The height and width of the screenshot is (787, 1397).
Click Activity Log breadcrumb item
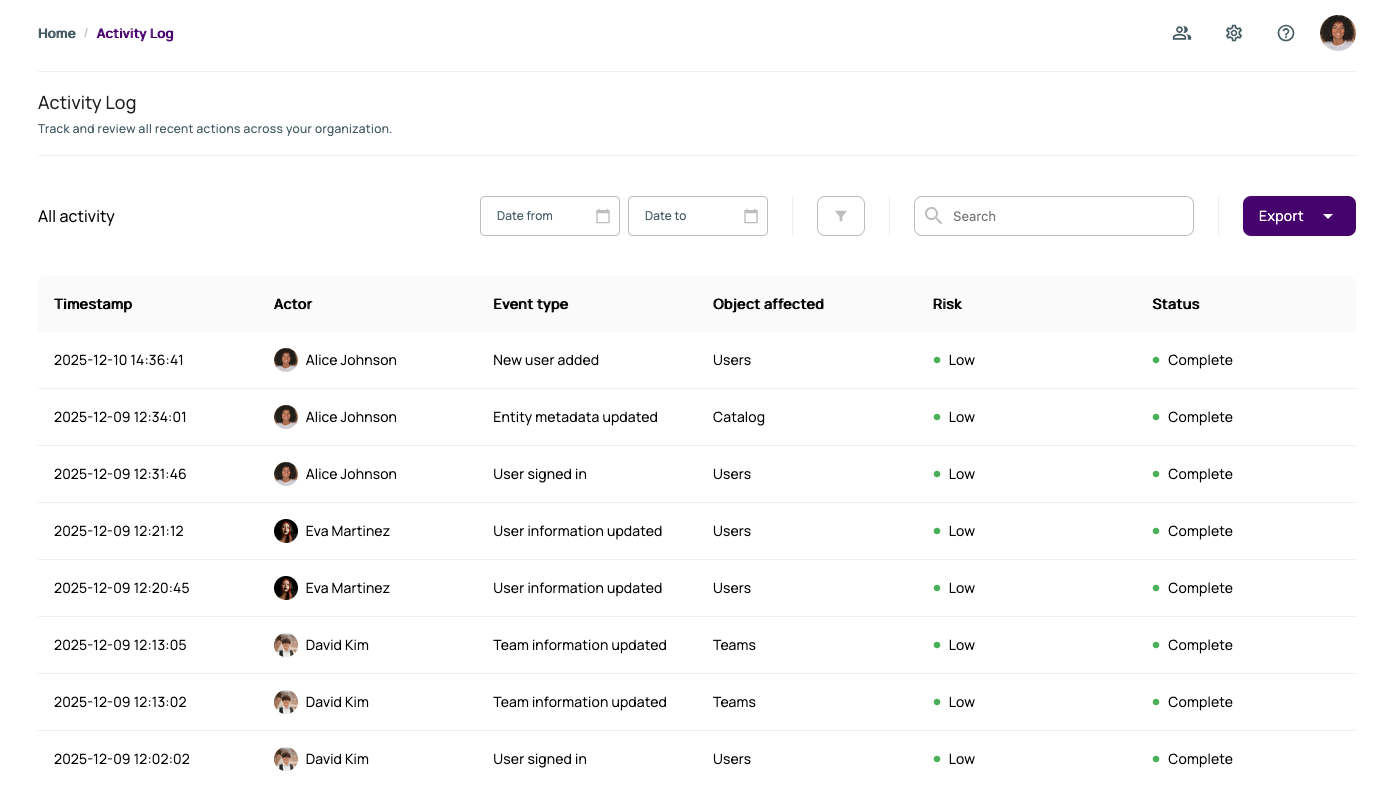coord(135,33)
